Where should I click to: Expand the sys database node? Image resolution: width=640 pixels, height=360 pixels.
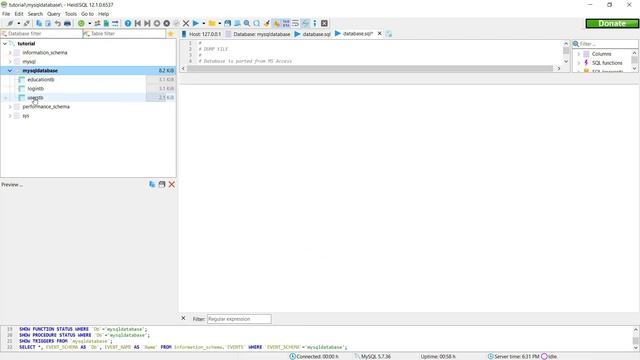point(10,116)
